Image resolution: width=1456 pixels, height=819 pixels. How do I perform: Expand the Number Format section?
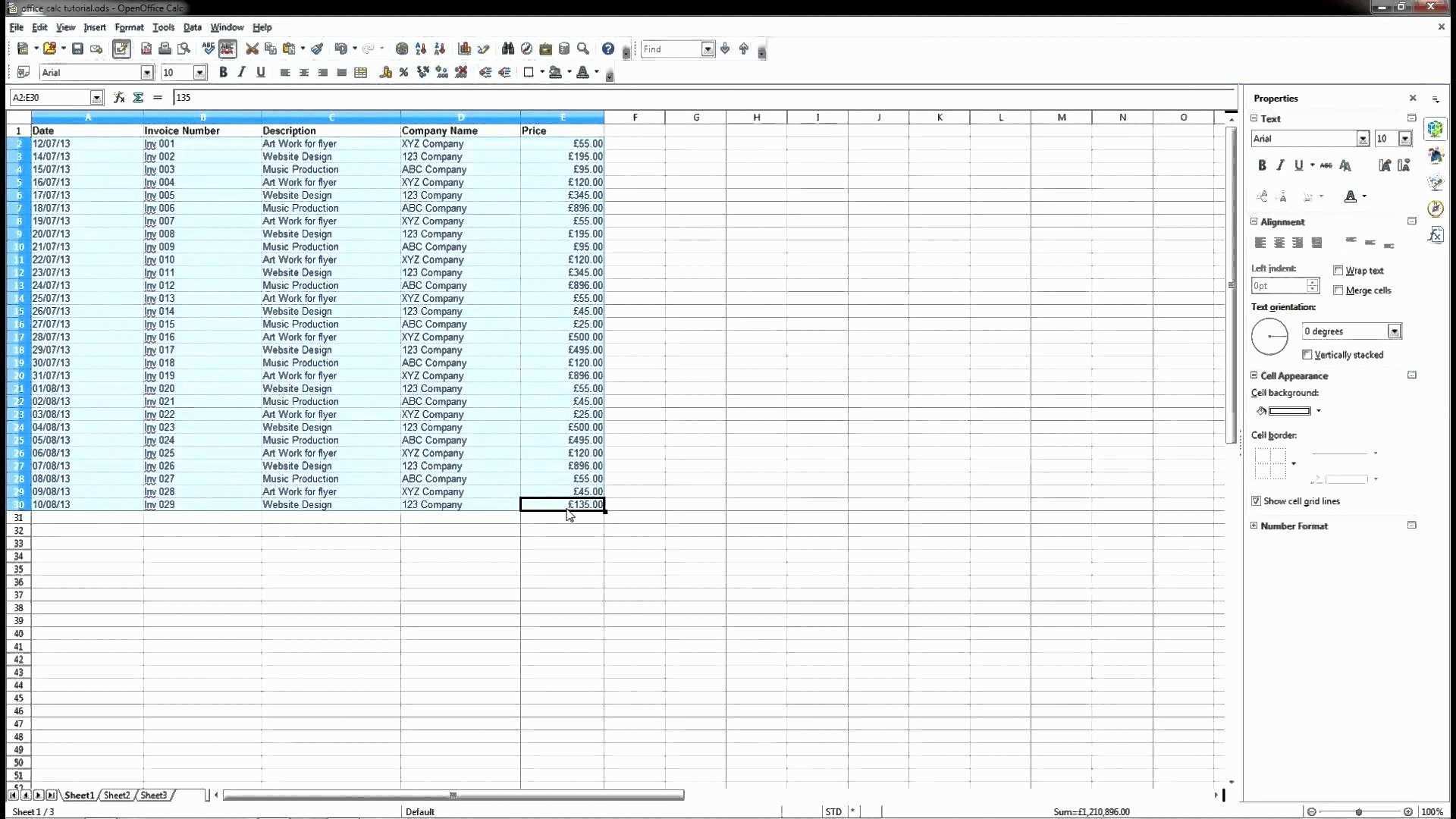coord(1254,526)
